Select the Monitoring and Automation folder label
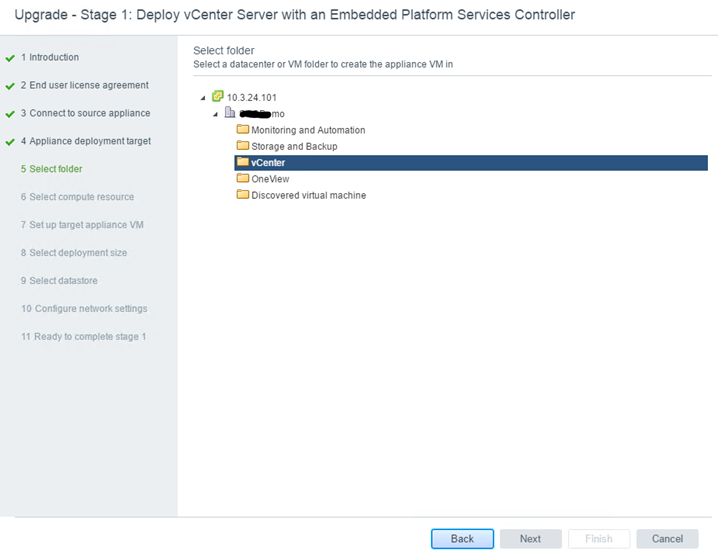Screen dimensions: 718x554 tap(308, 130)
